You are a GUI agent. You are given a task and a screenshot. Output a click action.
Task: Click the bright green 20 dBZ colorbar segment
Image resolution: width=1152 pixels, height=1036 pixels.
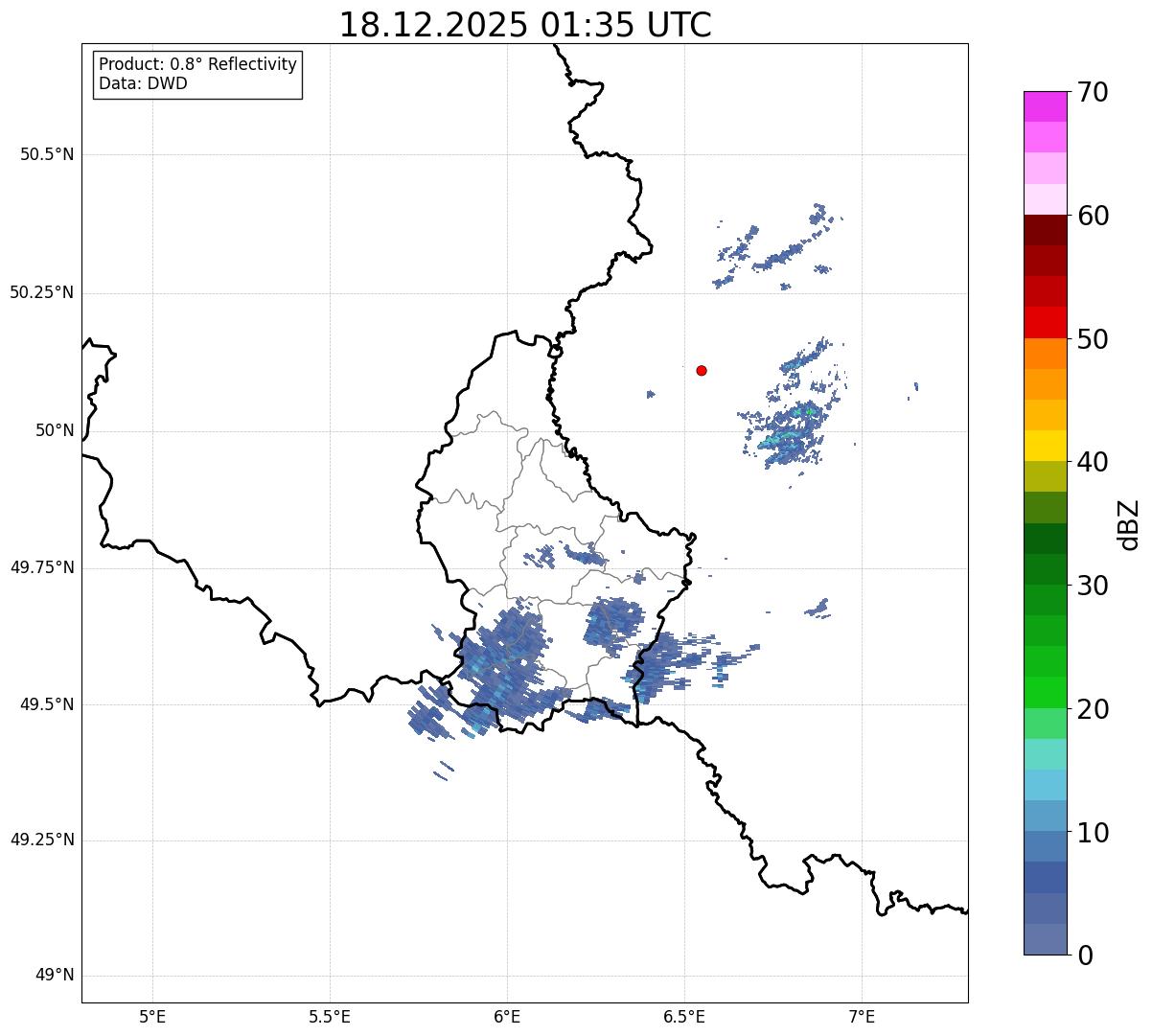click(1045, 692)
